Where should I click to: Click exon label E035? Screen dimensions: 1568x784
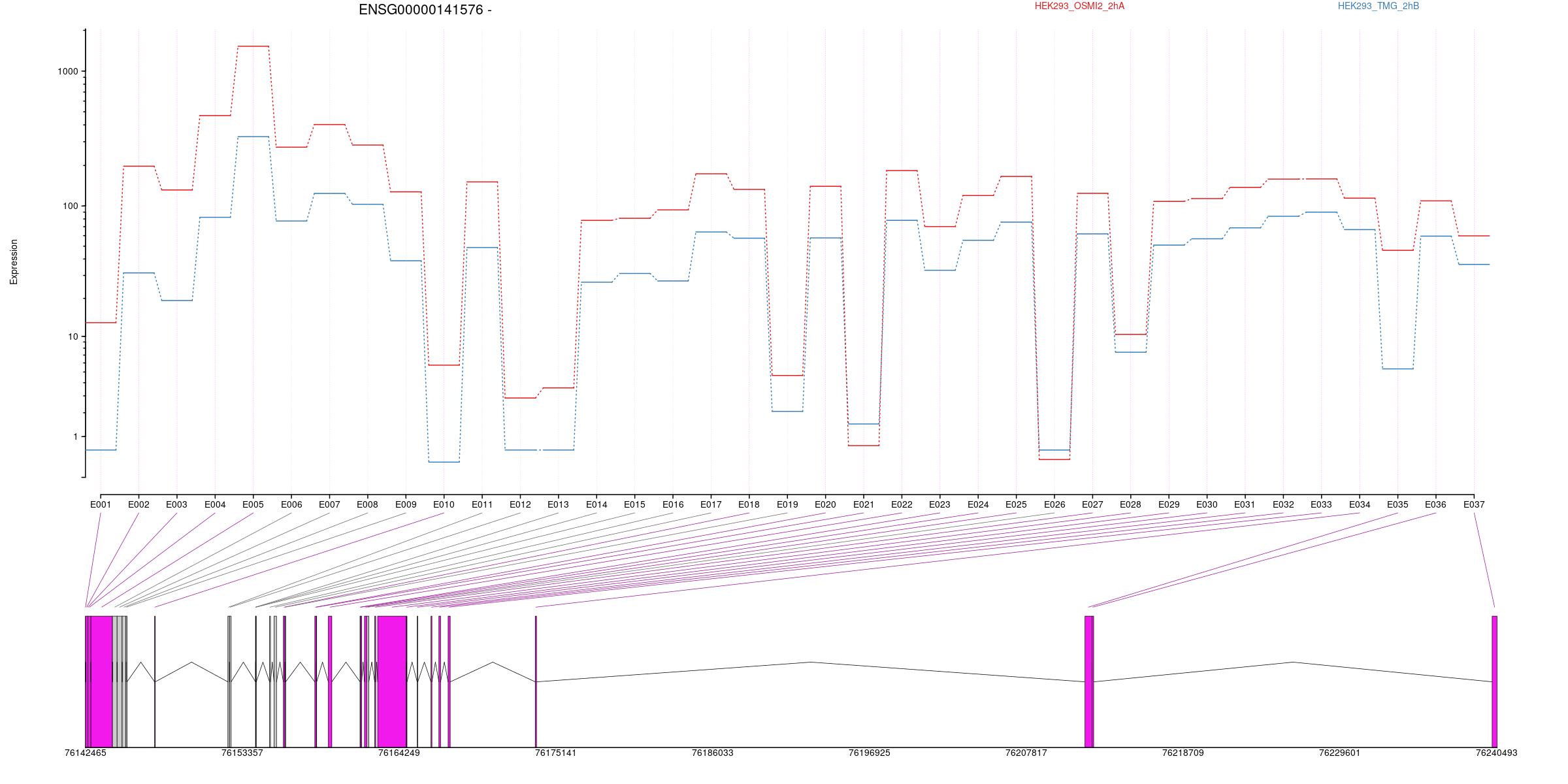[x=1397, y=505]
